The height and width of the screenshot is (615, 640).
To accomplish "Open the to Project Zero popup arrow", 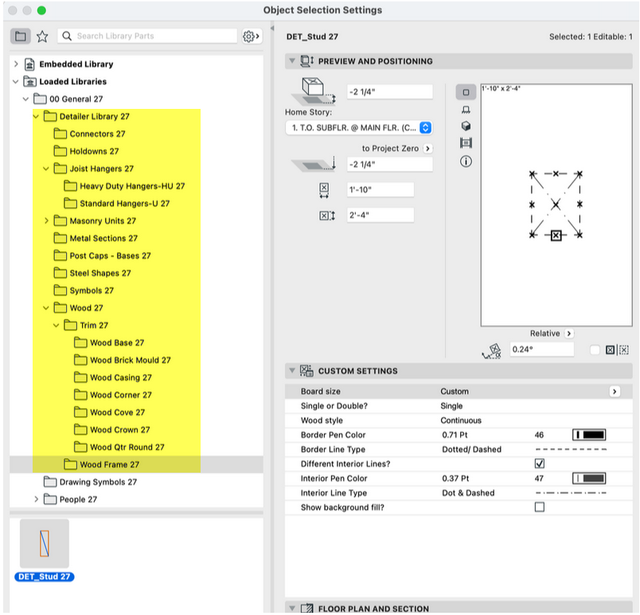I will 427,149.
